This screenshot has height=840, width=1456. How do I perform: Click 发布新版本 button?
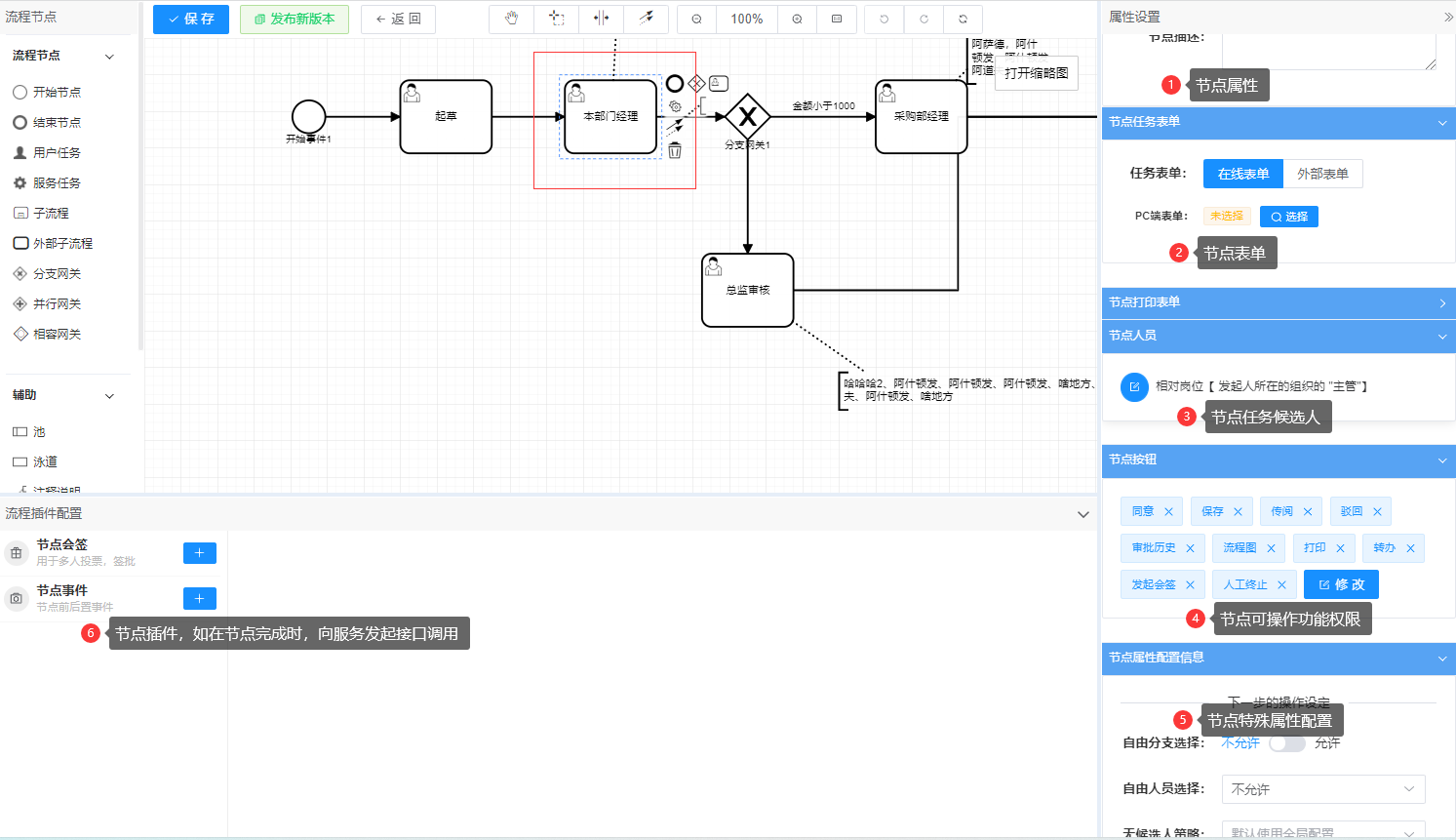pyautogui.click(x=295, y=19)
